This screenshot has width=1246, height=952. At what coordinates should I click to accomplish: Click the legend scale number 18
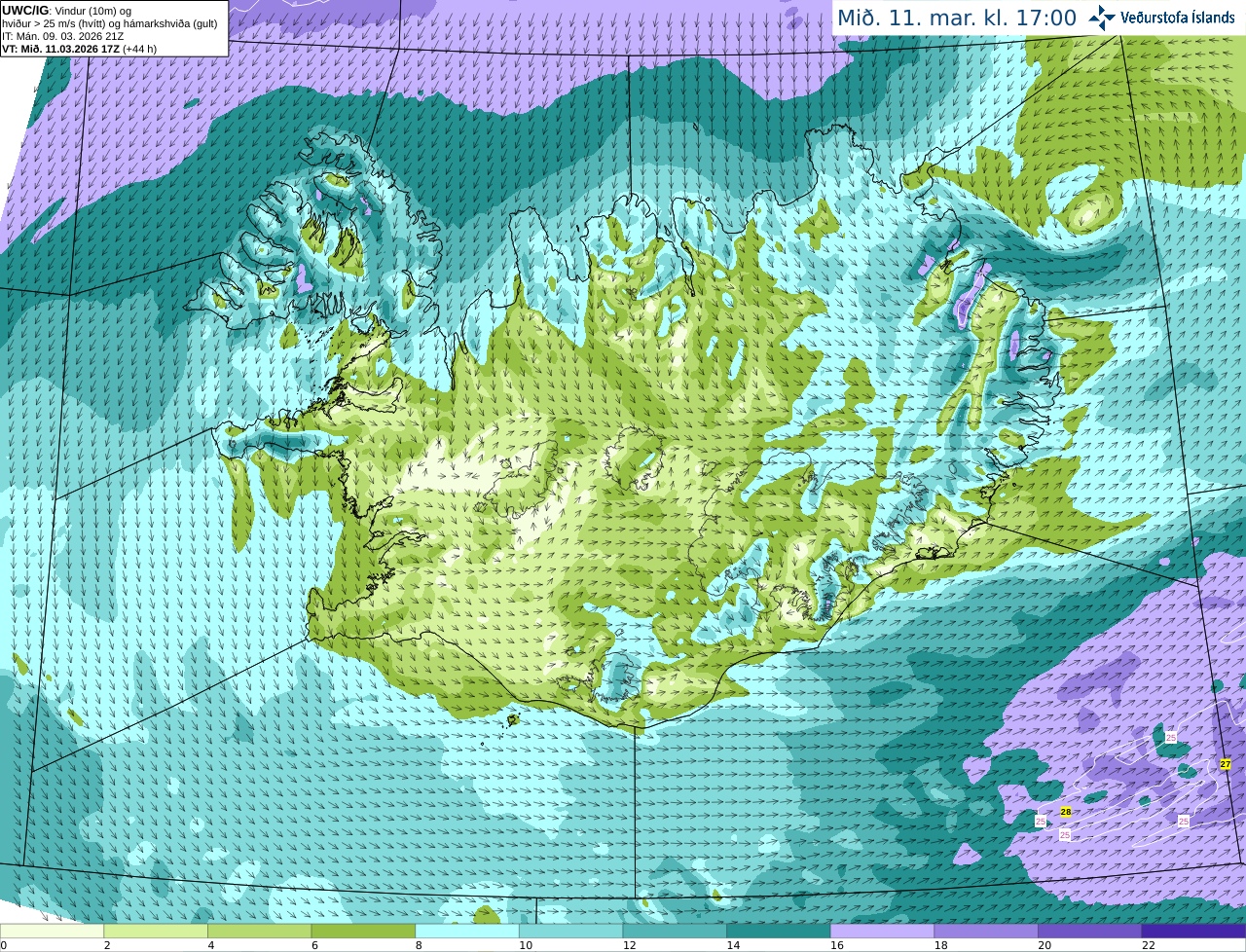pos(940,945)
